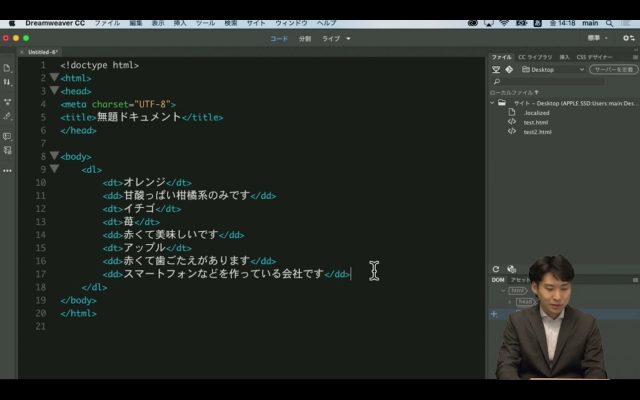Click the 無題ドキュメント title text on line 5

coord(139,117)
